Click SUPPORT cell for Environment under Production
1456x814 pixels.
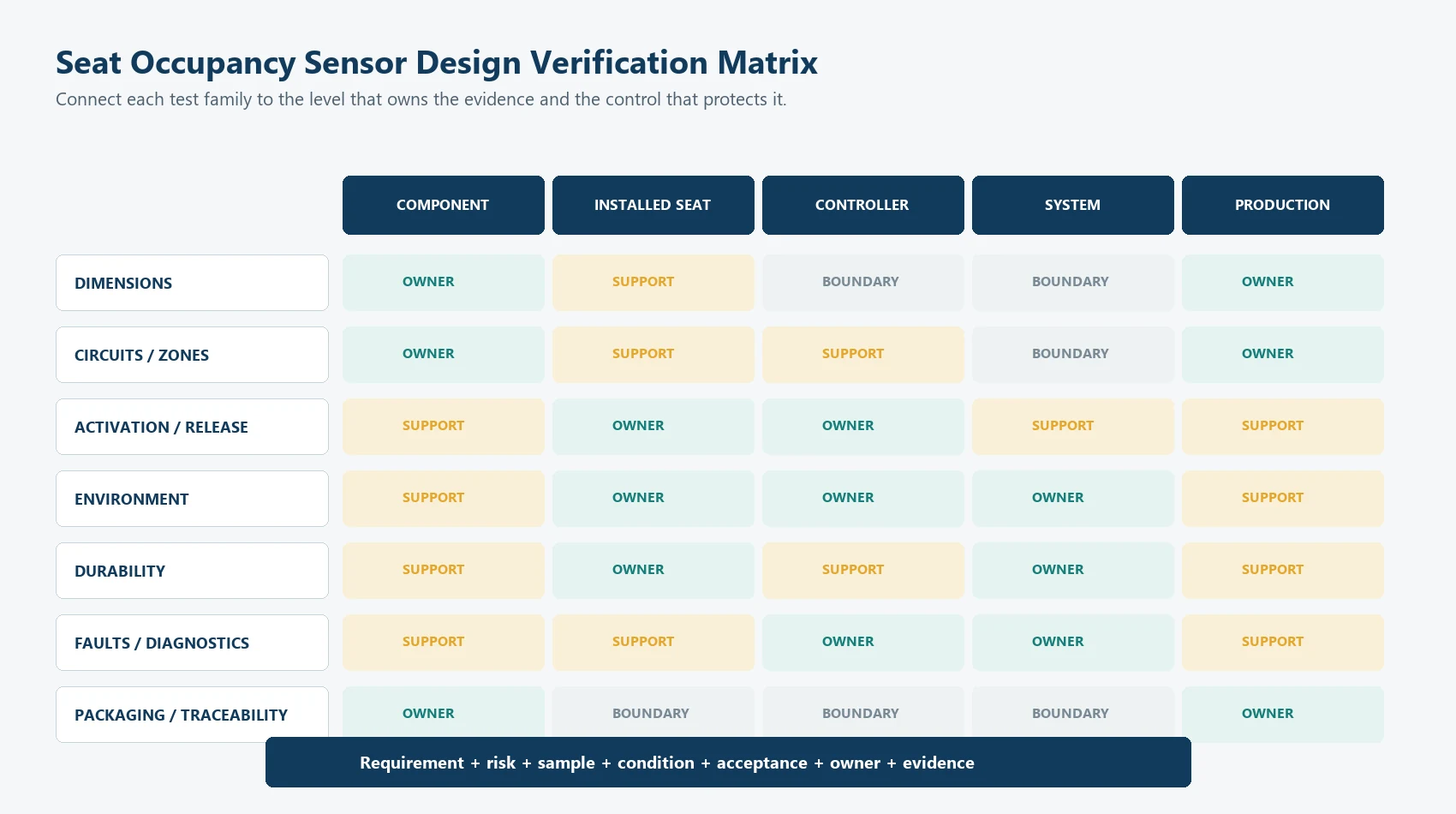[1283, 499]
